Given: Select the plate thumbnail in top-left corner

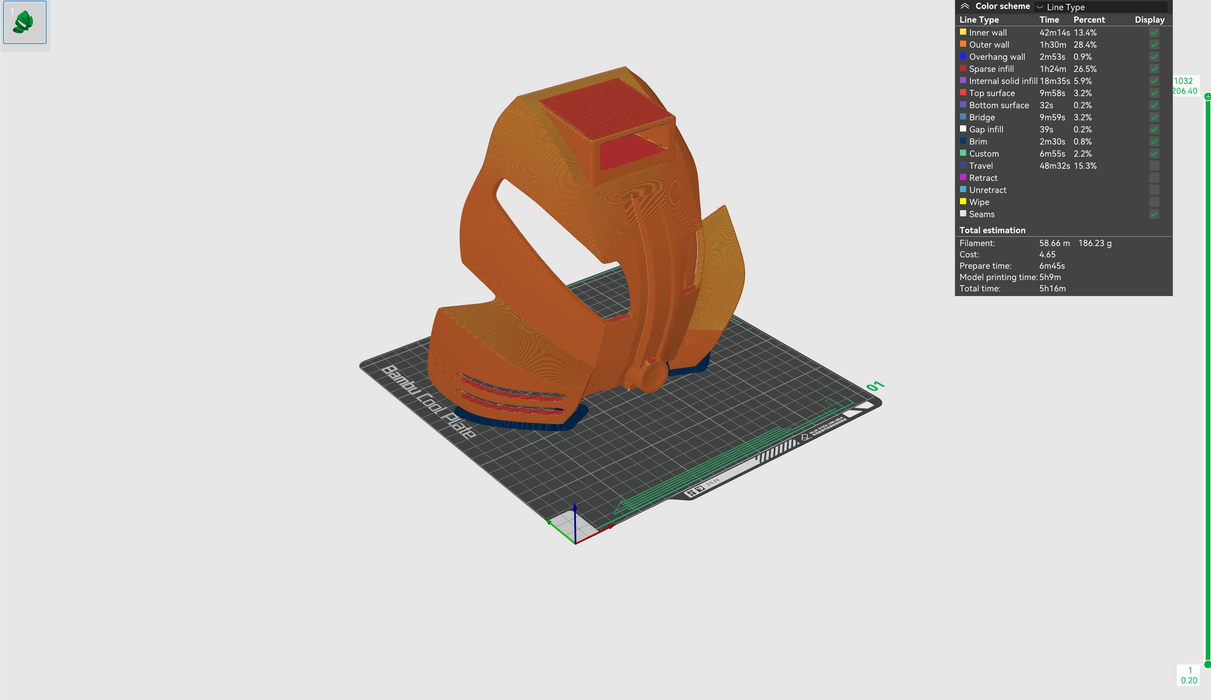Looking at the screenshot, I should [x=24, y=22].
